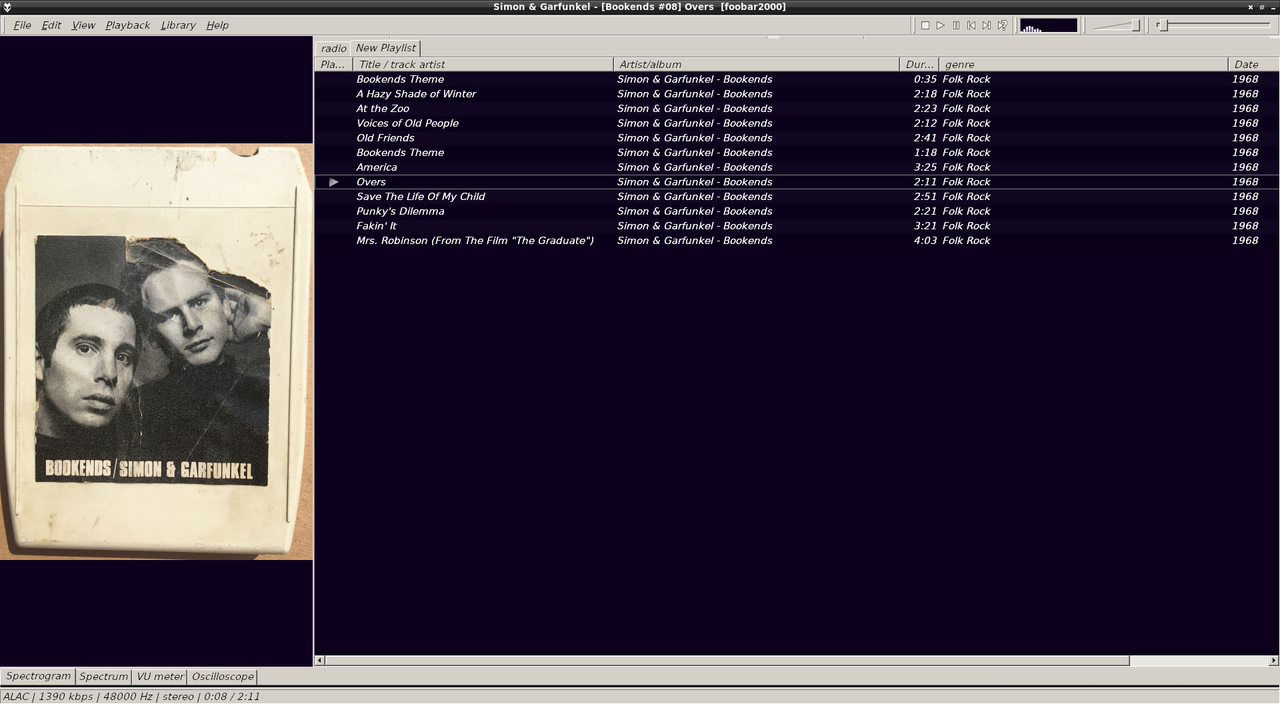
Task: Click the 0:35 duration of Bookends Theme
Action: point(925,79)
